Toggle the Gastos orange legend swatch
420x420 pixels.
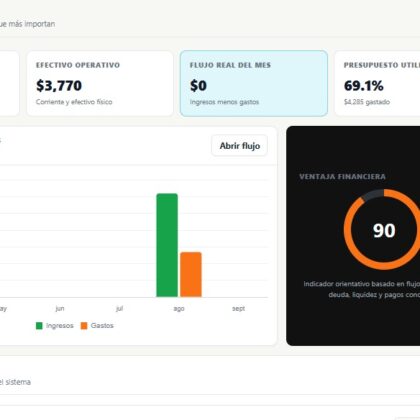pyautogui.click(x=84, y=326)
